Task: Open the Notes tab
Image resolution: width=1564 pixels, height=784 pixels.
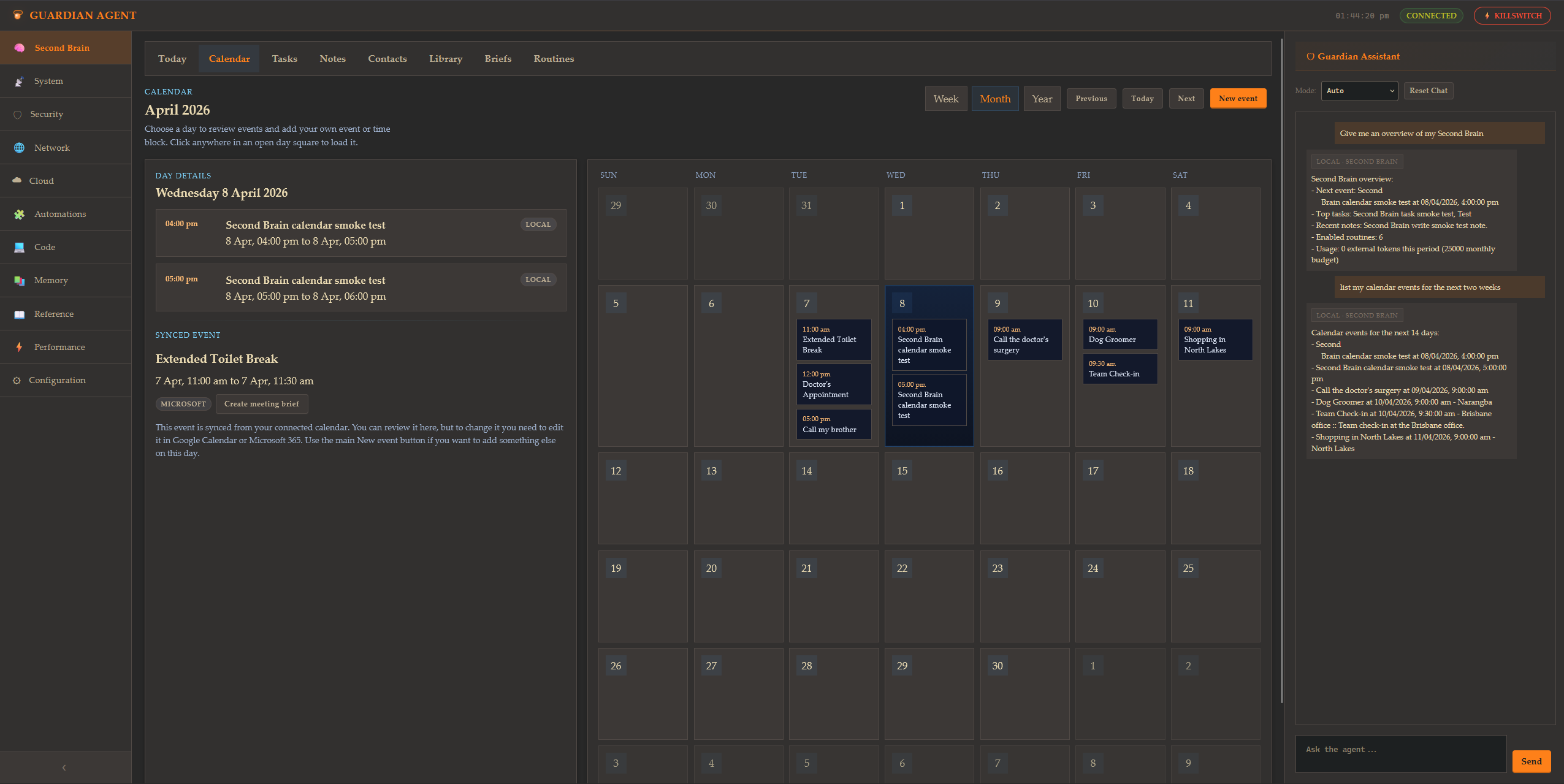Action: (x=333, y=59)
